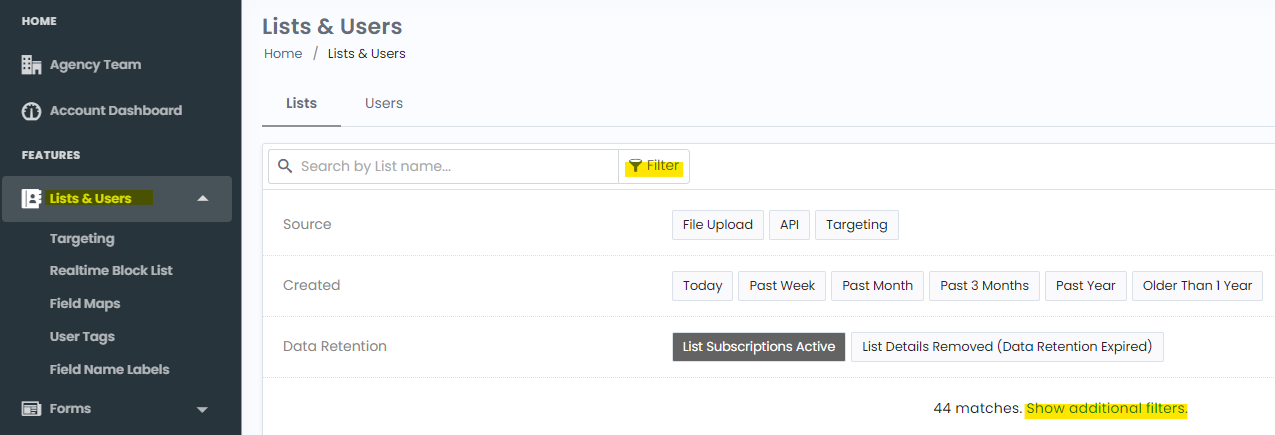Click the HOME sidebar section header
Image resolution: width=1275 pixels, height=435 pixels.
point(39,21)
